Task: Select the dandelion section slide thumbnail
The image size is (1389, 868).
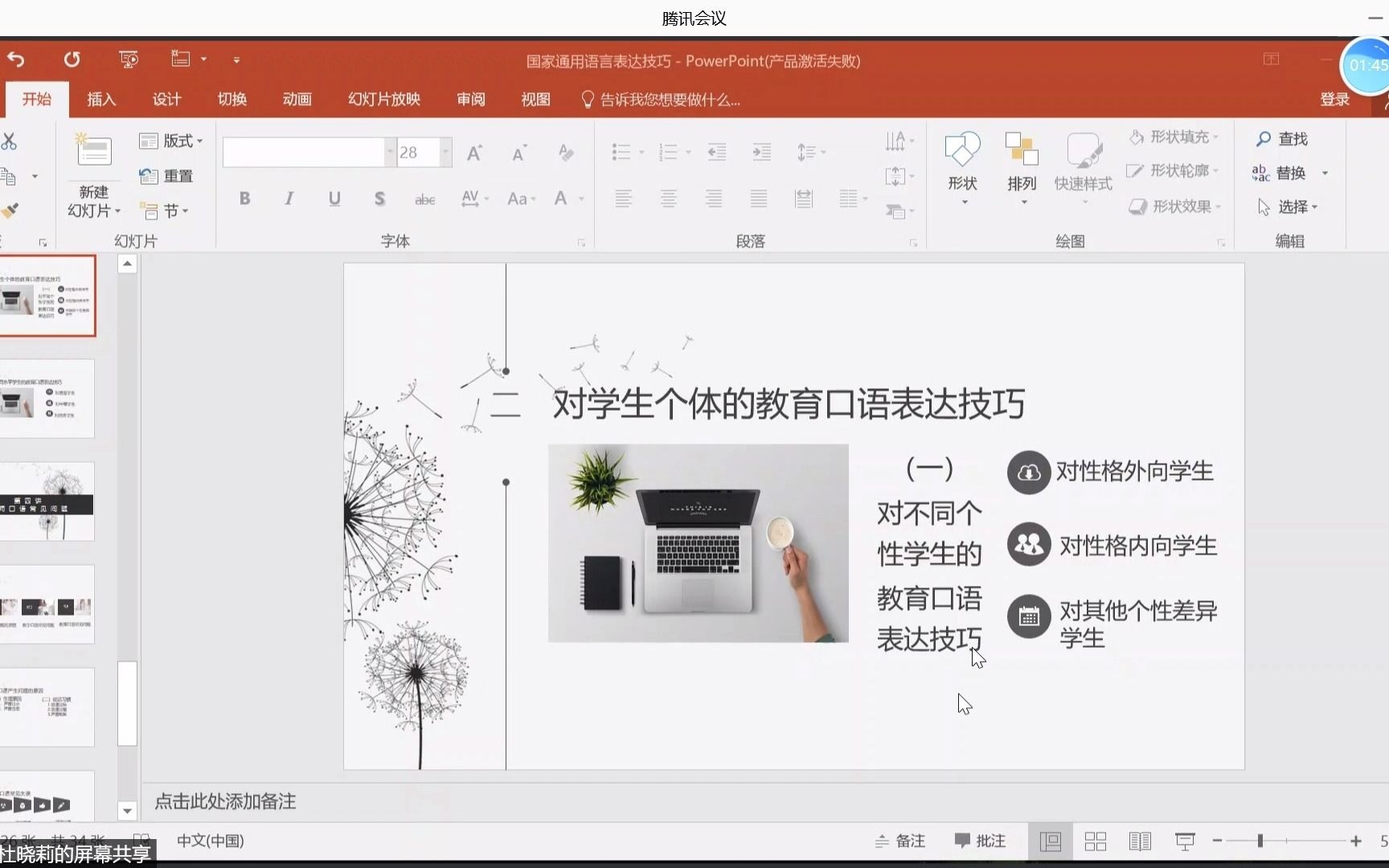Action: 47,502
